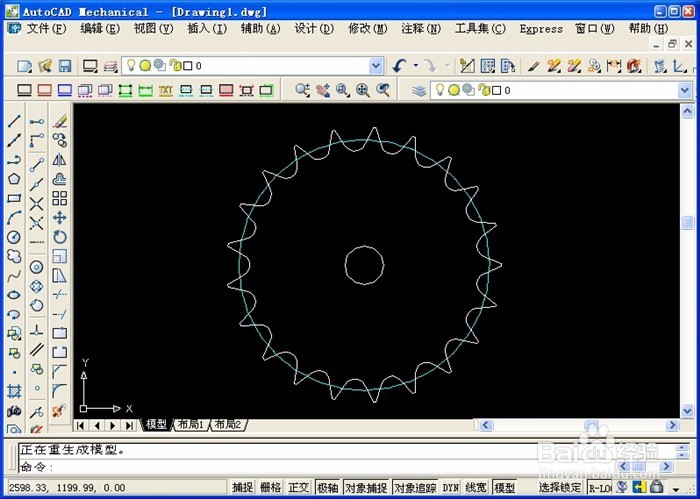Click coordinates readout 2598.33, 1199.99, 0.00
This screenshot has height=499, width=700.
[67, 487]
